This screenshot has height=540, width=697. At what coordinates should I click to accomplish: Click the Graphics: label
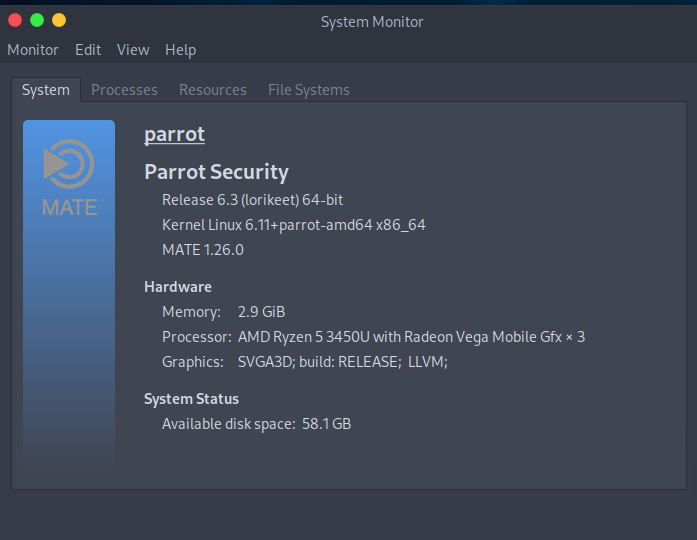click(x=193, y=362)
